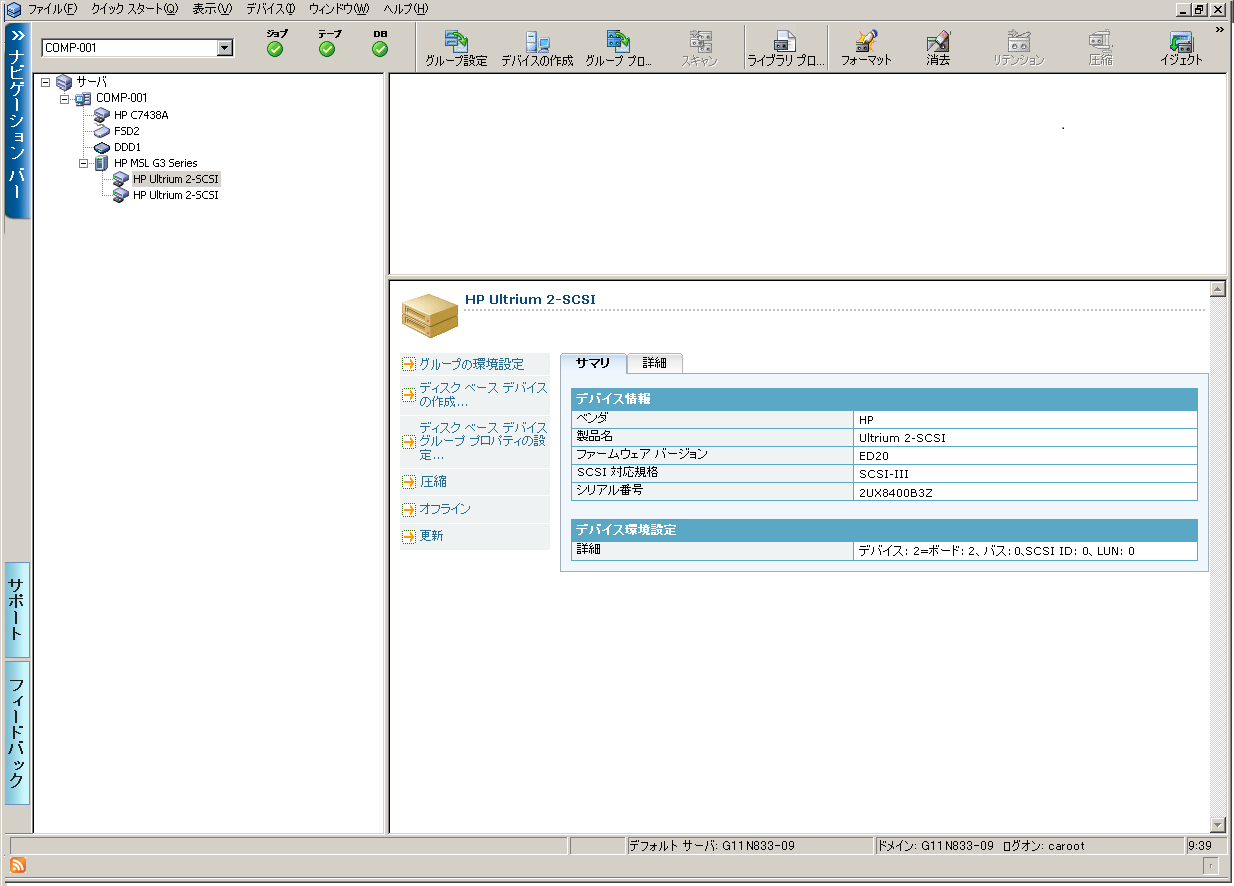The image size is (1234, 886).
Task: Collapse the サーバ tree node
Action: [x=46, y=82]
